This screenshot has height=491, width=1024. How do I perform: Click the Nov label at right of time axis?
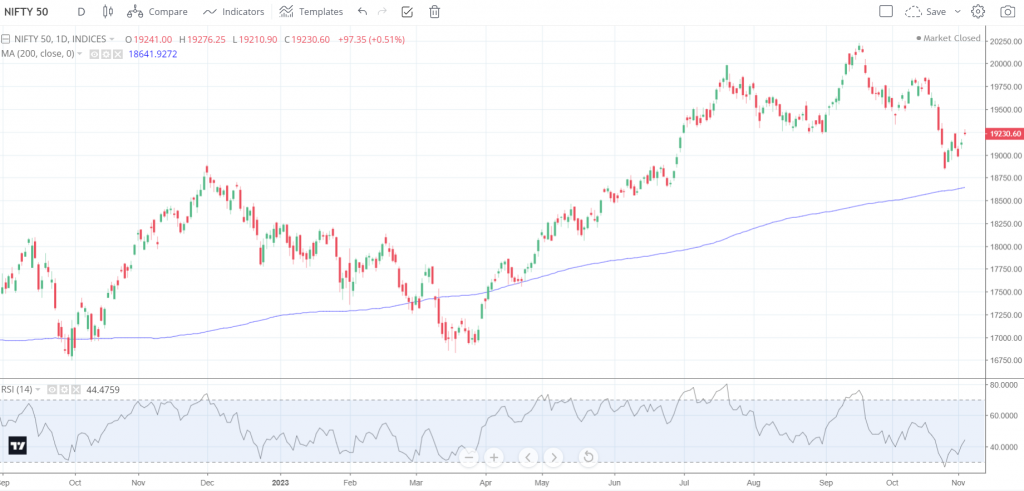coord(959,485)
